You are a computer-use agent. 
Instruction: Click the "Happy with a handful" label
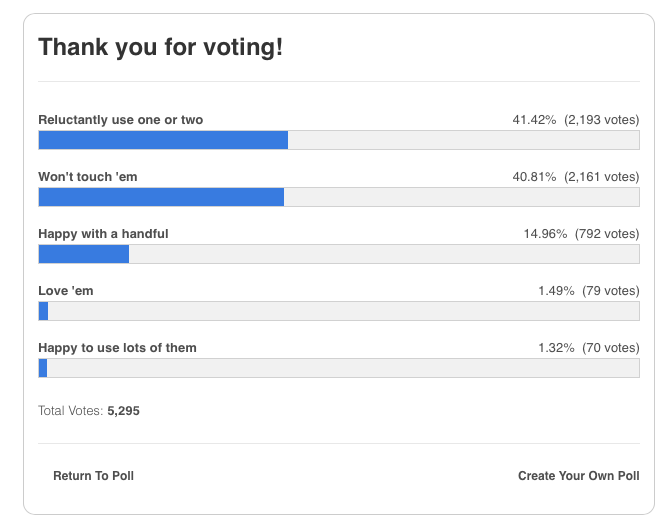pos(103,234)
